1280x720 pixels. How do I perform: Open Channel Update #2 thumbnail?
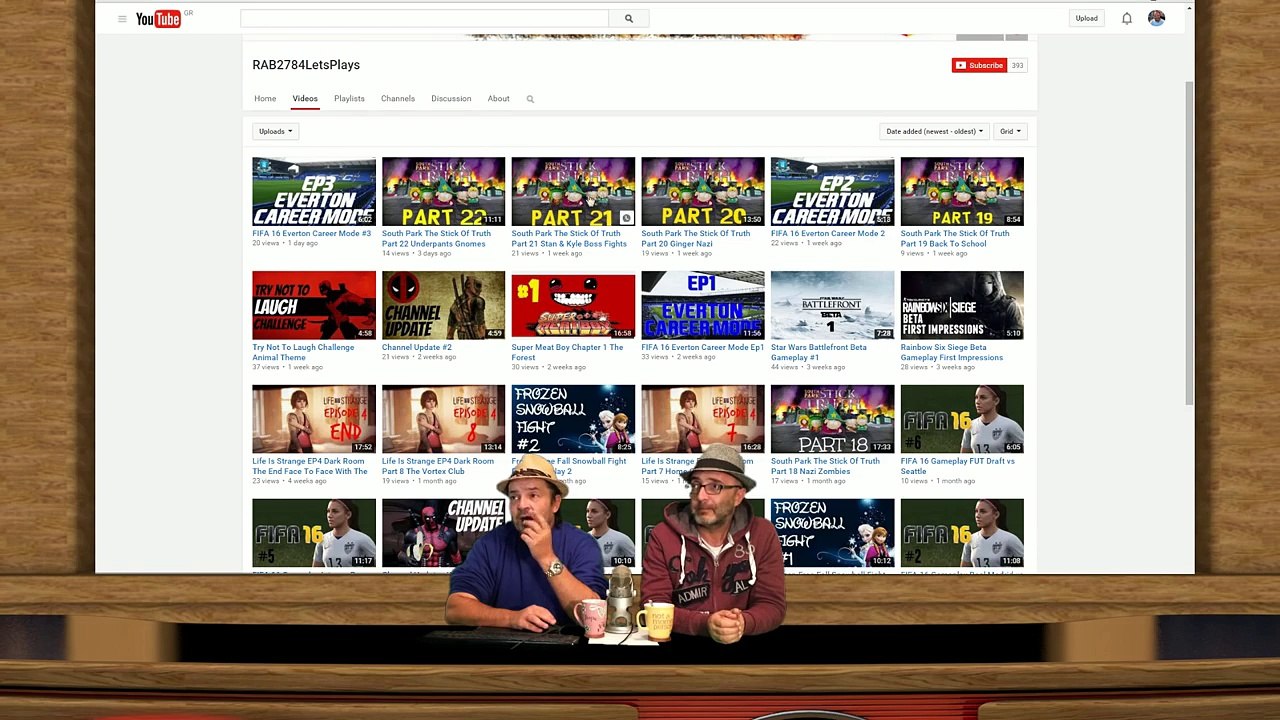tap(443, 305)
